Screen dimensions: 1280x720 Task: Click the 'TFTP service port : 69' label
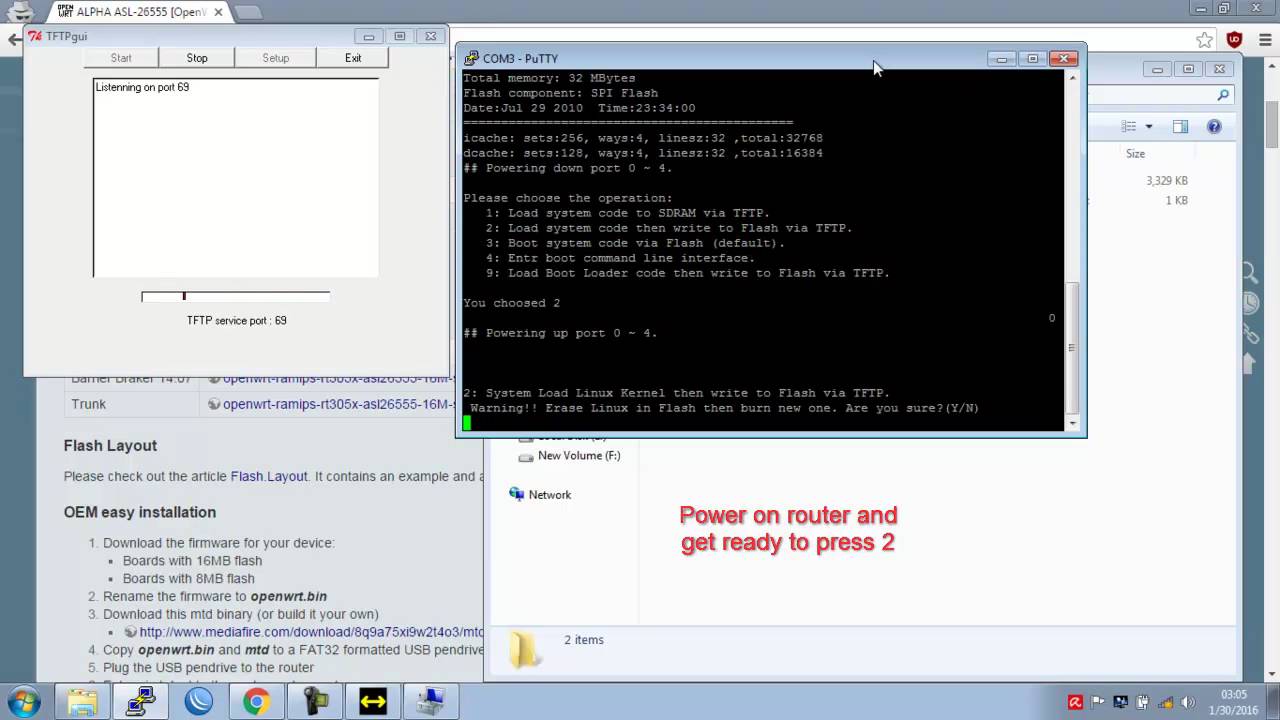pos(236,321)
